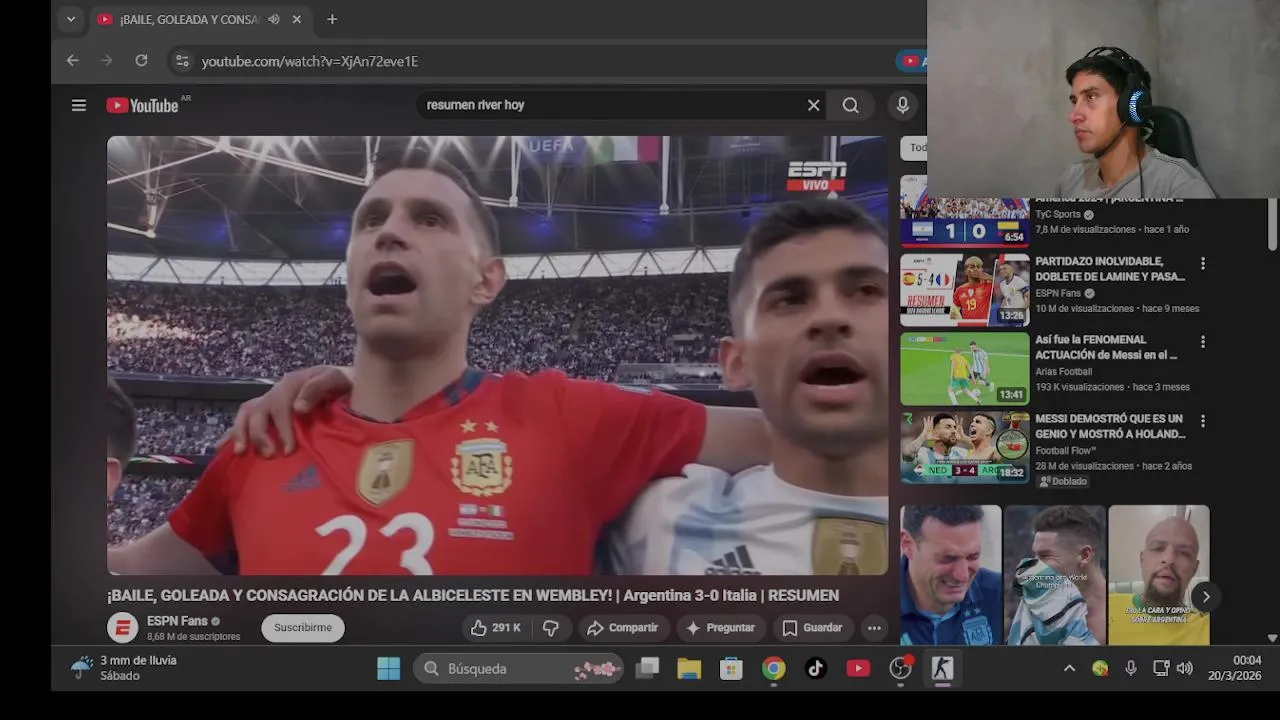Show next Shorts with right arrow

click(x=1206, y=597)
